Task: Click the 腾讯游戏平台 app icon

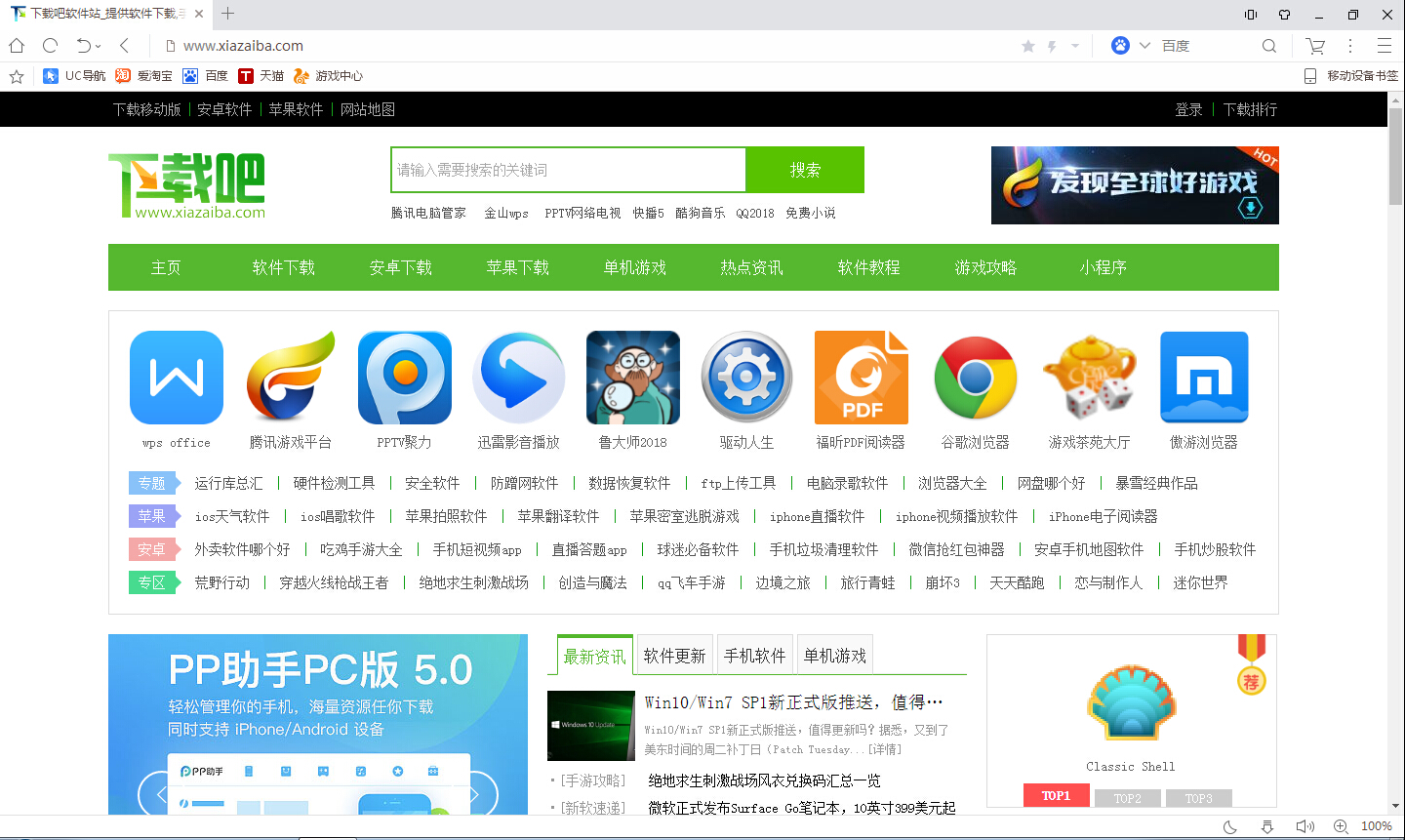Action: (x=290, y=378)
